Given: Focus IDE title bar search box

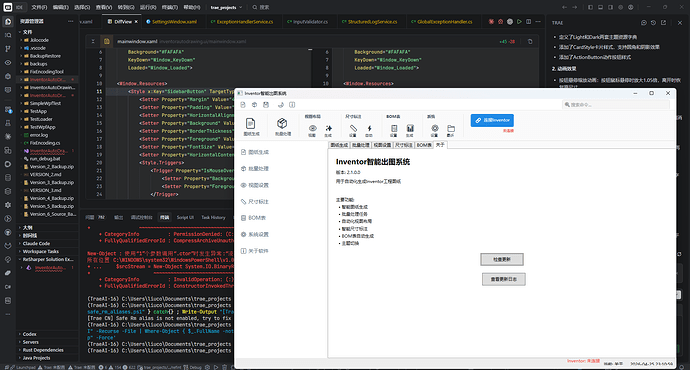Looking at the screenshot, I should pyautogui.click(x=261, y=7).
